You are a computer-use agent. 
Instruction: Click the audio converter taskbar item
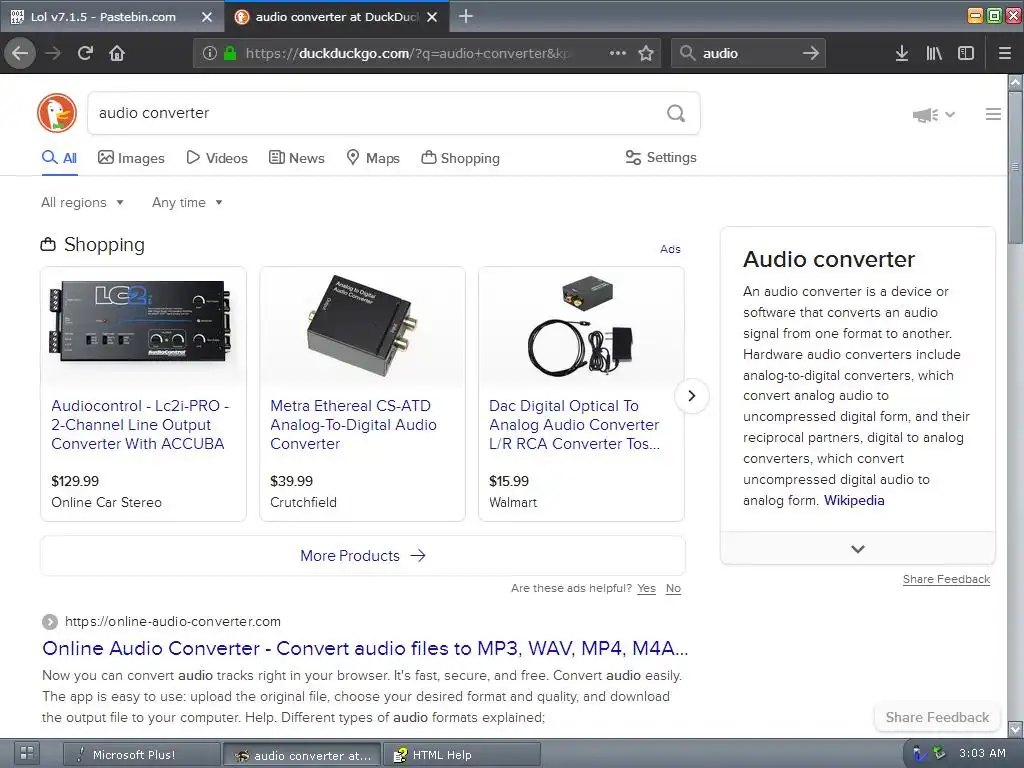coord(302,755)
